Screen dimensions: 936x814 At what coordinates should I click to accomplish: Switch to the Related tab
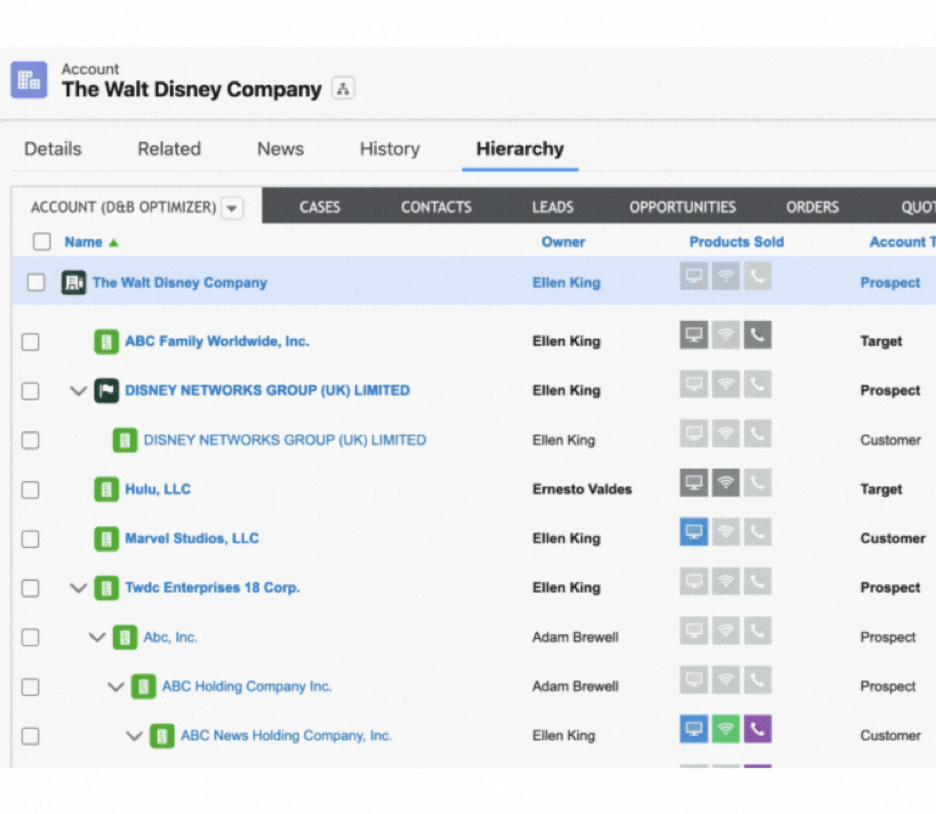tap(170, 149)
